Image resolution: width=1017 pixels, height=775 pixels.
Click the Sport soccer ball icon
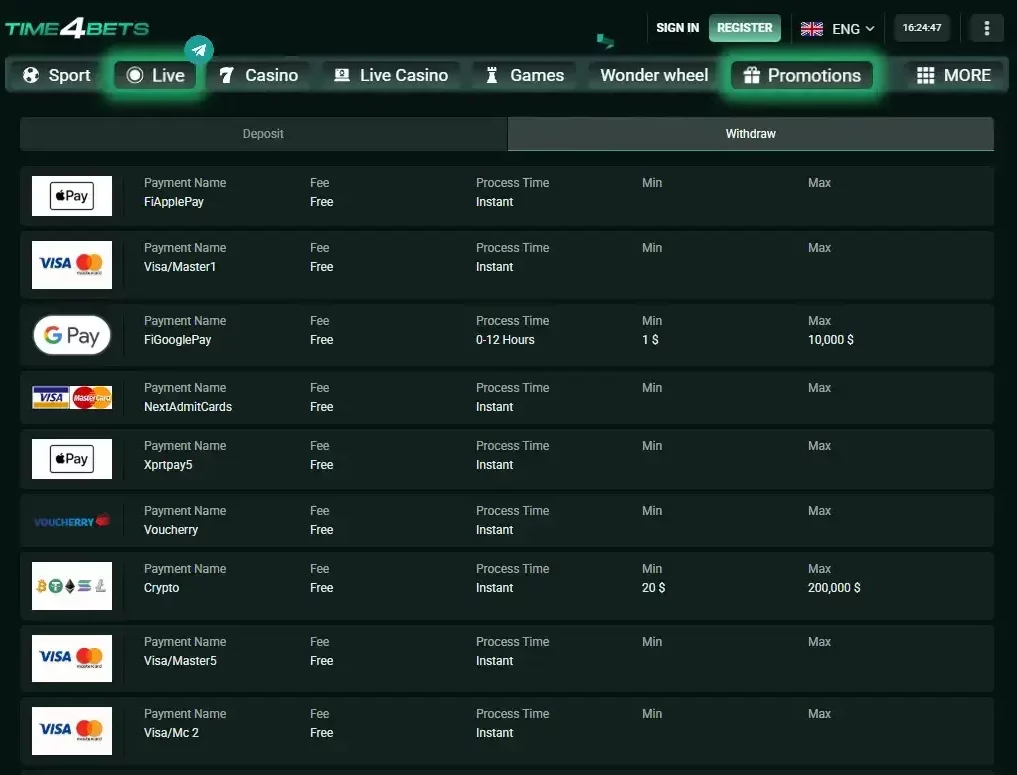tap(30, 75)
